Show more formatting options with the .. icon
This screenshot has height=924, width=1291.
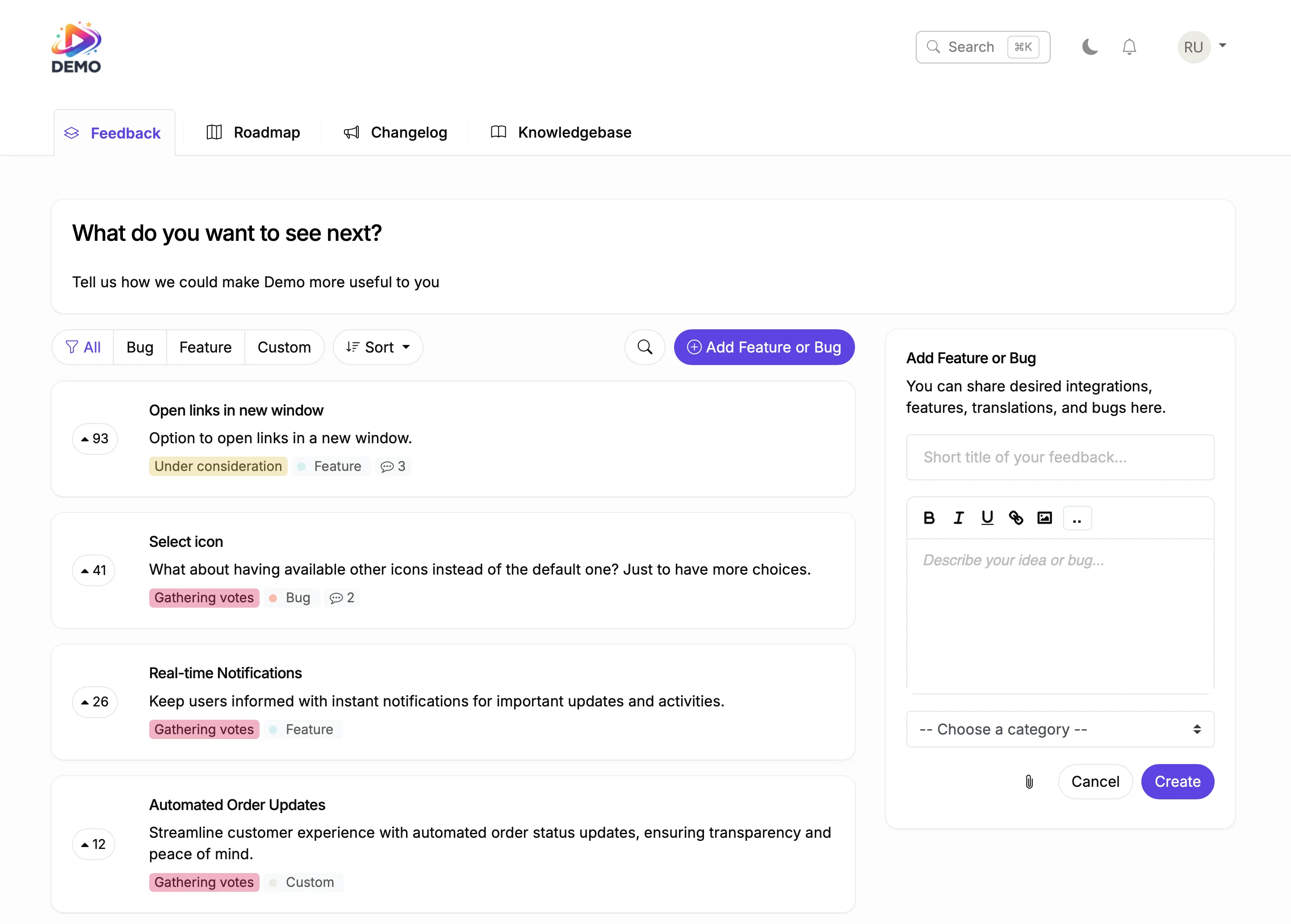[1078, 518]
